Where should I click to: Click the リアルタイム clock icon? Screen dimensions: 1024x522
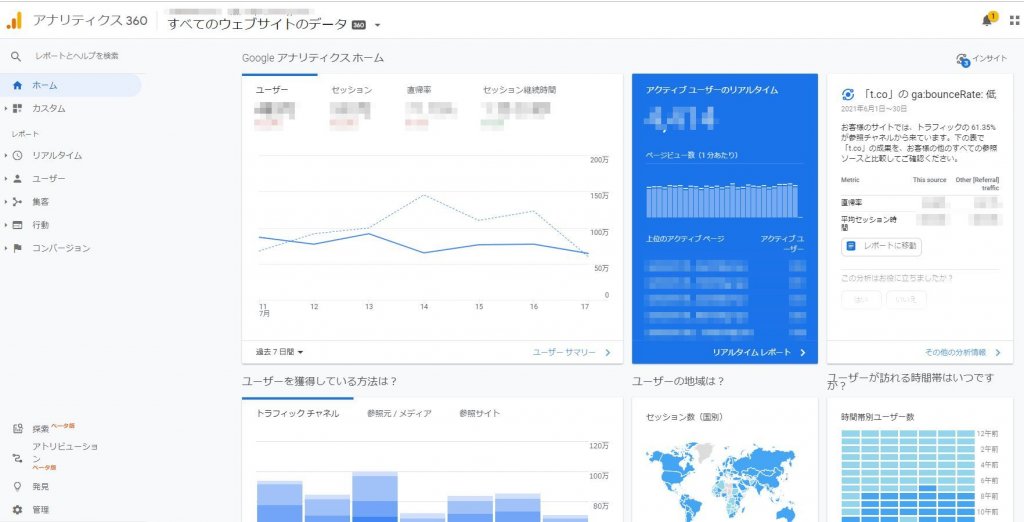(18, 155)
